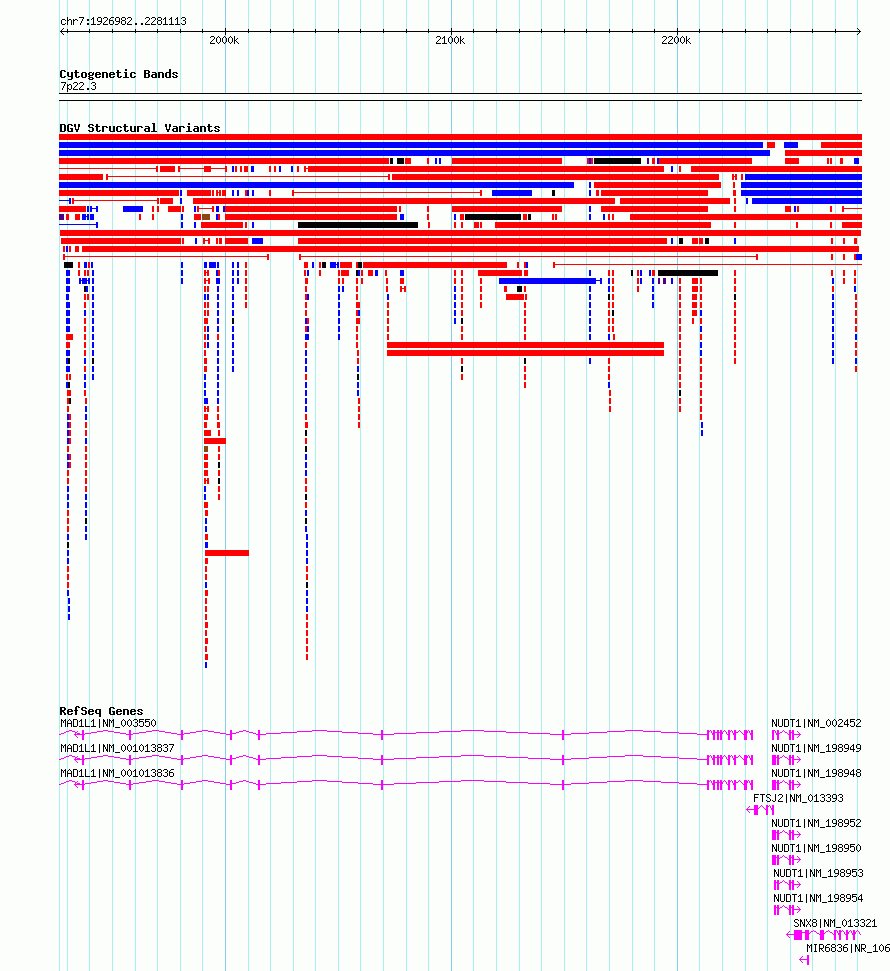Open the NUDT1|NM_198954 gene label

point(818,898)
